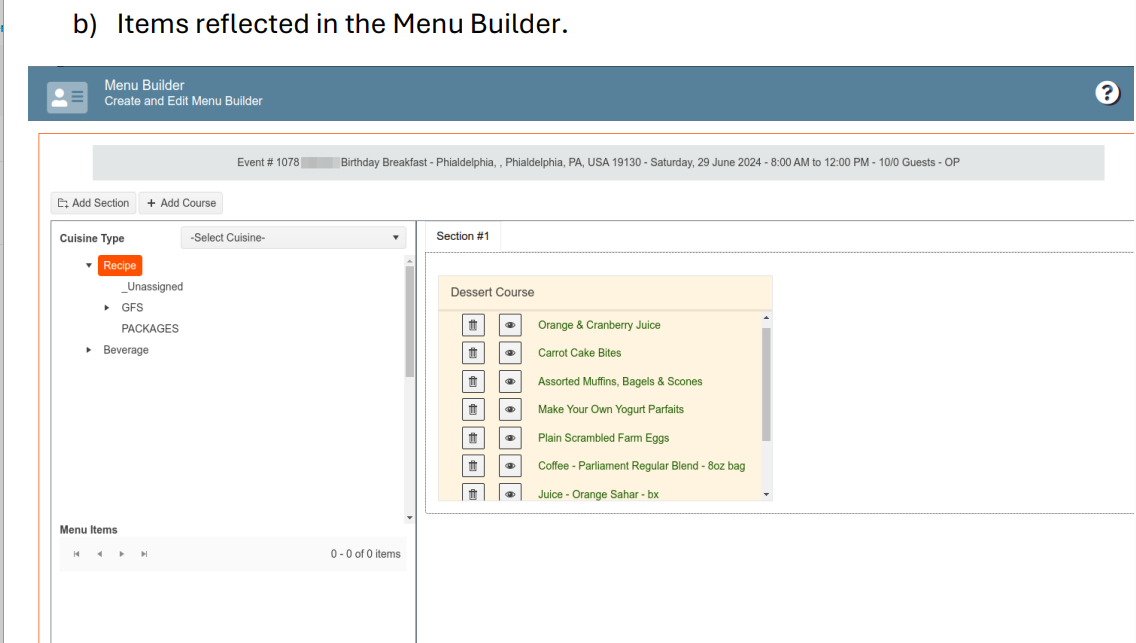Click the Dessert Course list scrollbar down arrow
The width and height of the screenshot is (1136, 643).
[x=767, y=494]
